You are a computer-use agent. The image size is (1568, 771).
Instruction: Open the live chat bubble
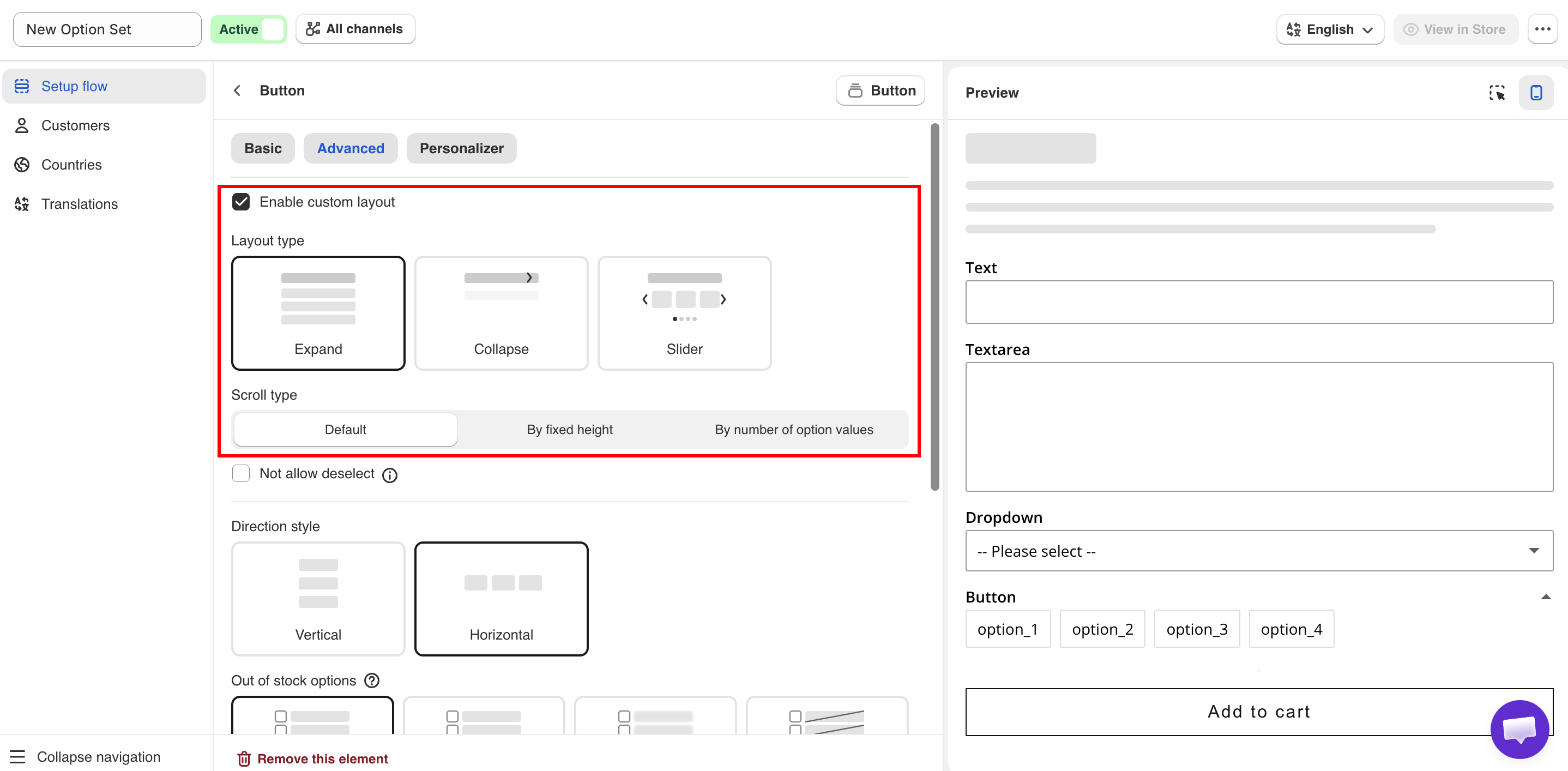tap(1519, 729)
